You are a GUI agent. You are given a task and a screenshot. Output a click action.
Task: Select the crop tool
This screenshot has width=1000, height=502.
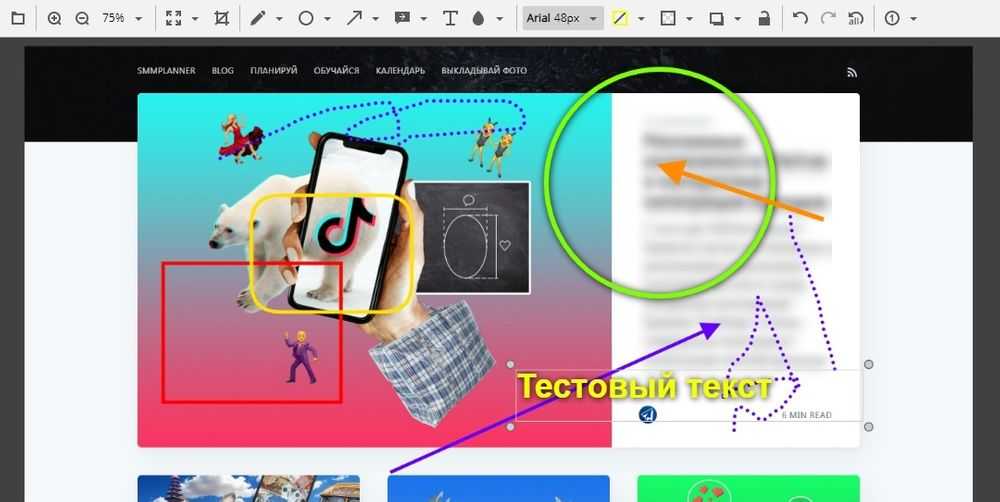coord(221,18)
